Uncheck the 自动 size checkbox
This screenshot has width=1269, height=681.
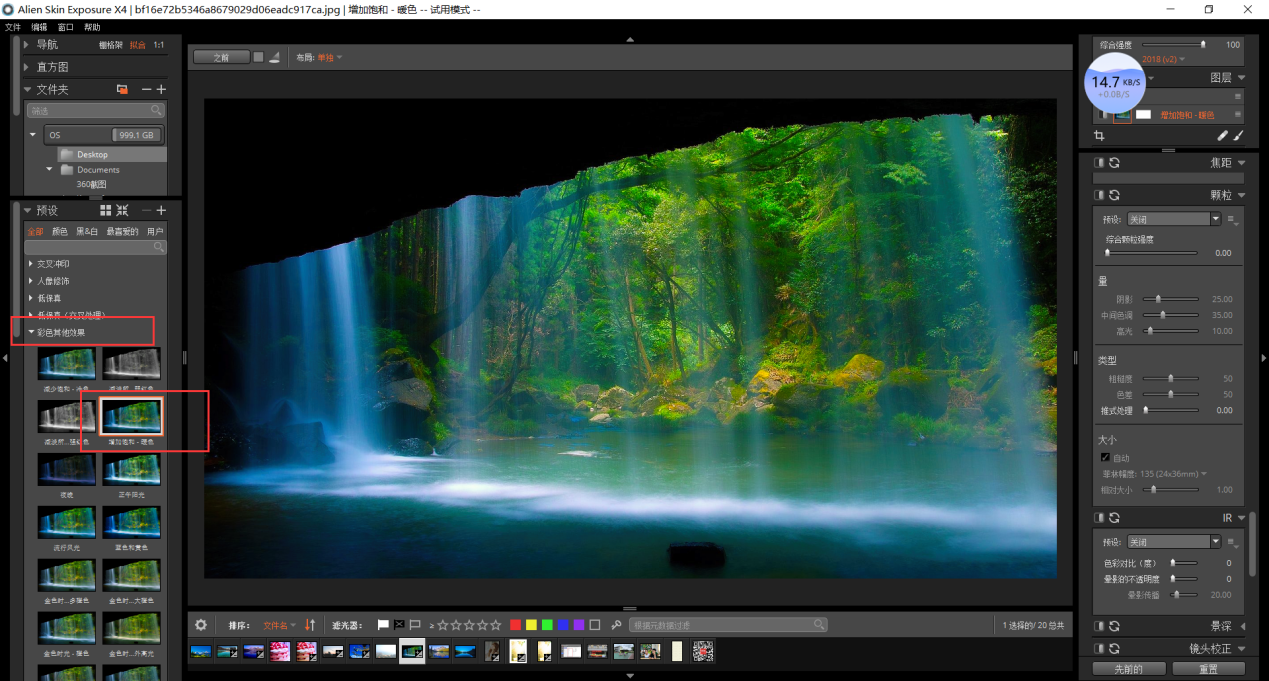tap(1105, 457)
